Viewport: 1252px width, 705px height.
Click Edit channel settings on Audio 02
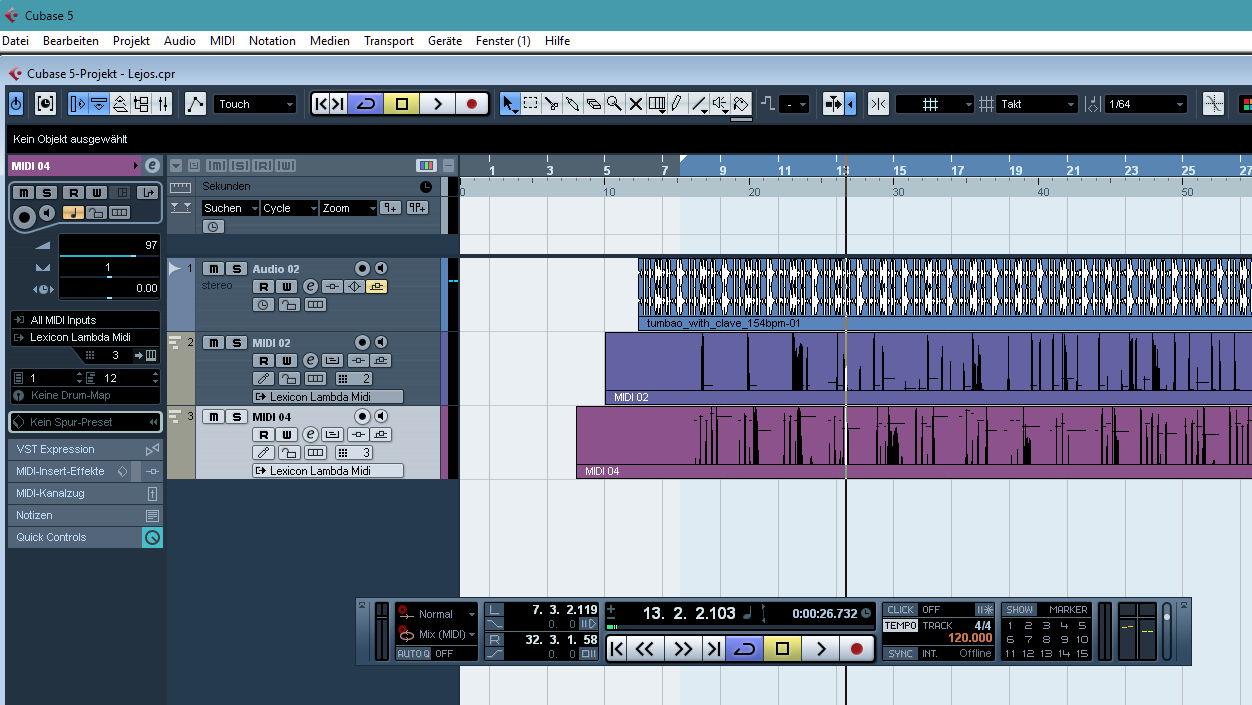click(310, 287)
